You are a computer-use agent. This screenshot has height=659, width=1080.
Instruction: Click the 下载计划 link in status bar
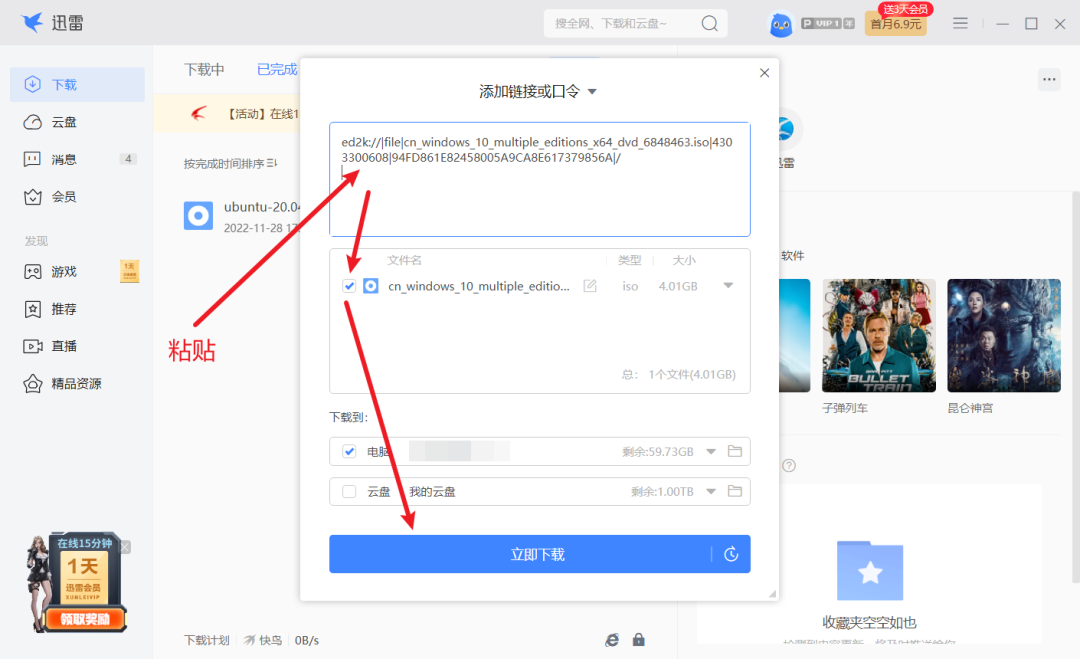(x=206, y=640)
